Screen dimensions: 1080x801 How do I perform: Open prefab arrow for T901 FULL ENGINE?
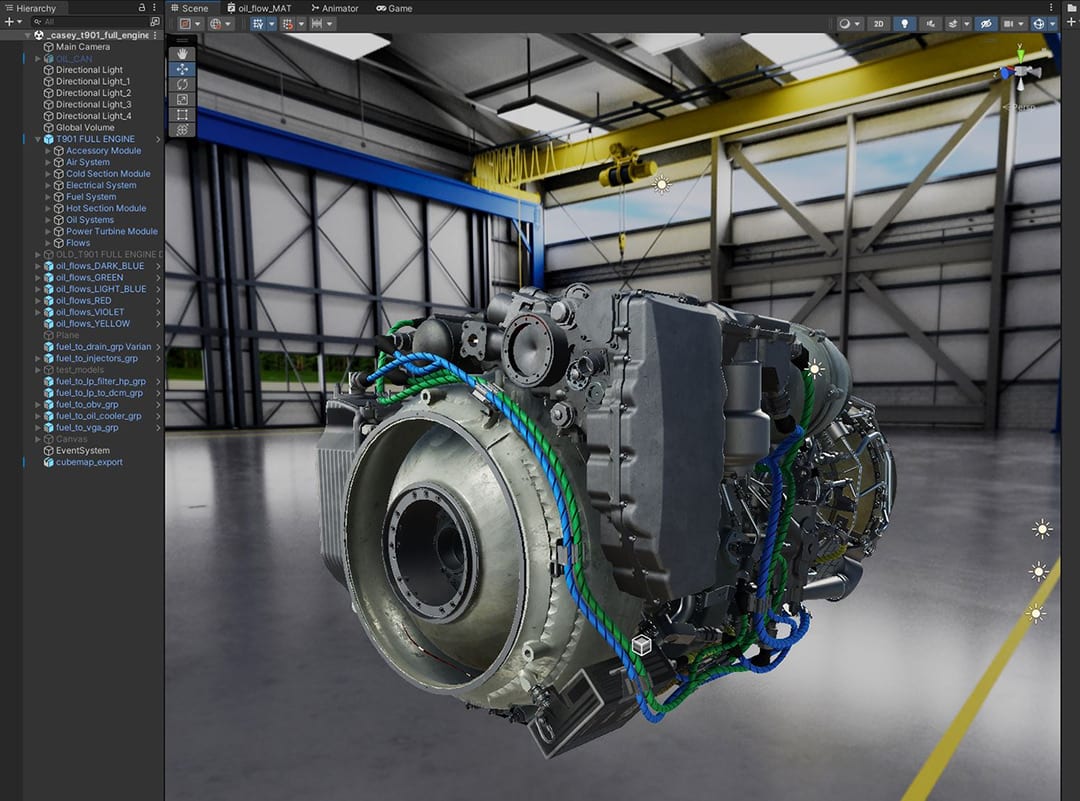[x=158, y=139]
